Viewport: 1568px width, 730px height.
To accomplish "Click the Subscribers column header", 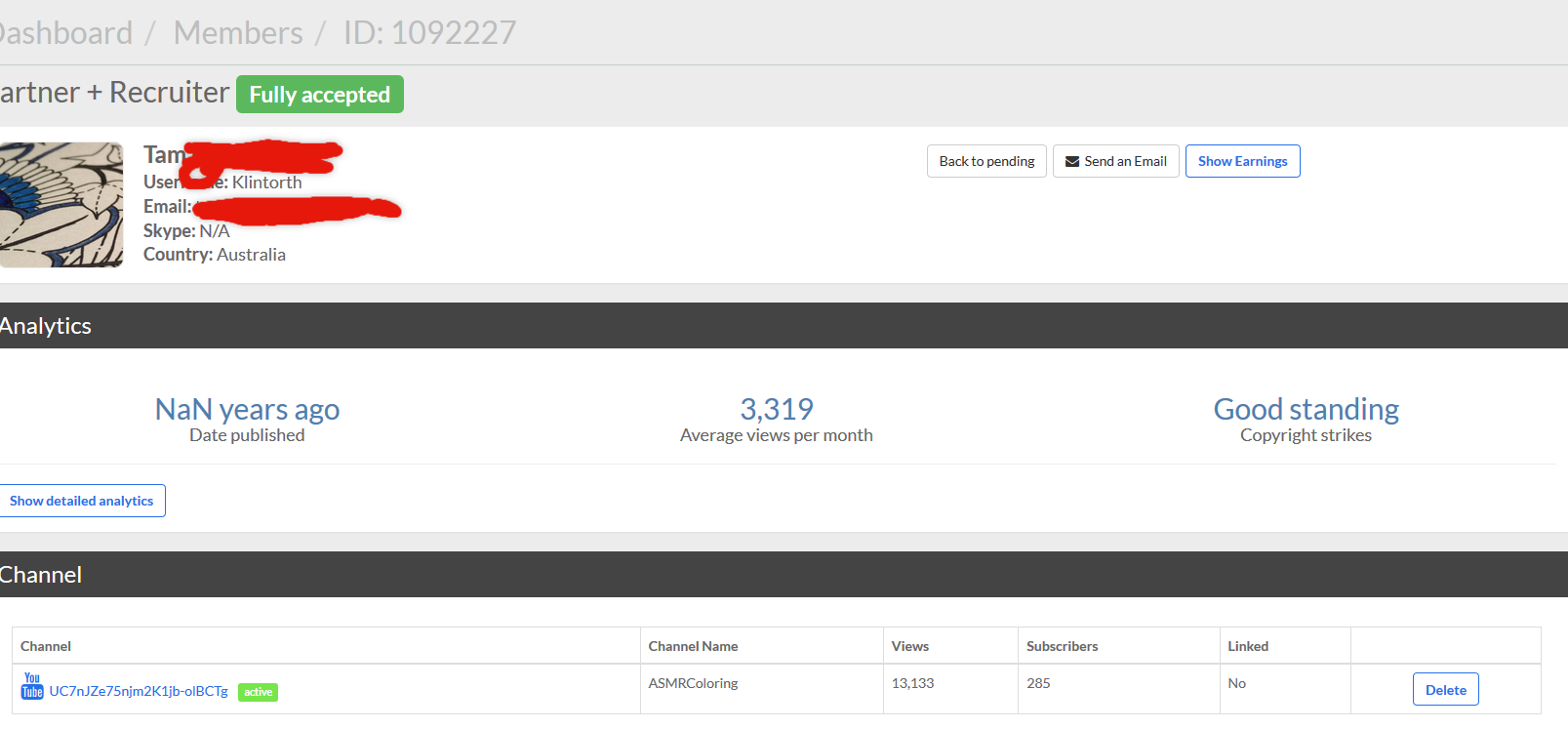I will click(x=1062, y=646).
